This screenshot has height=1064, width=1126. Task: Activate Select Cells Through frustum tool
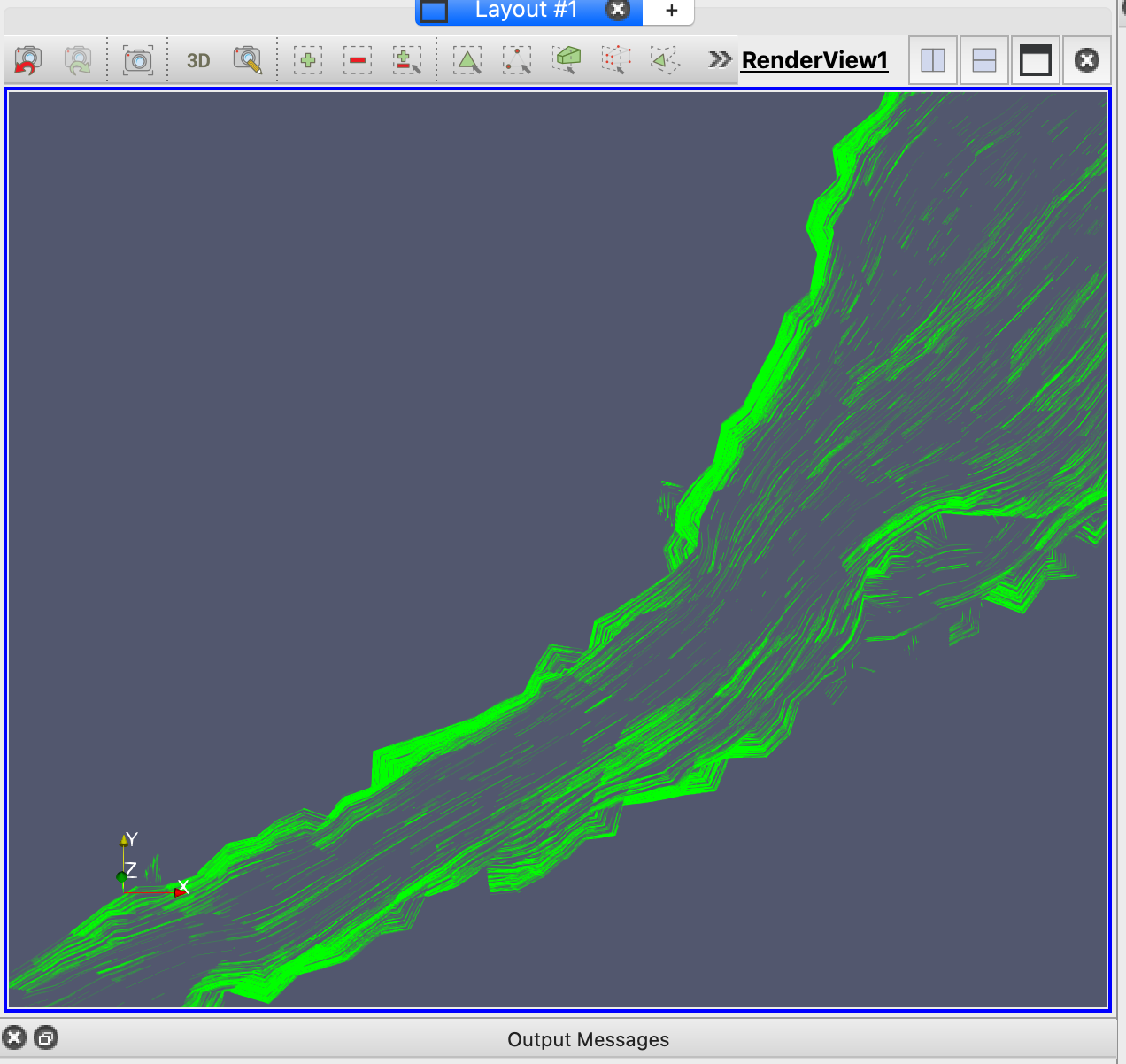[x=567, y=61]
